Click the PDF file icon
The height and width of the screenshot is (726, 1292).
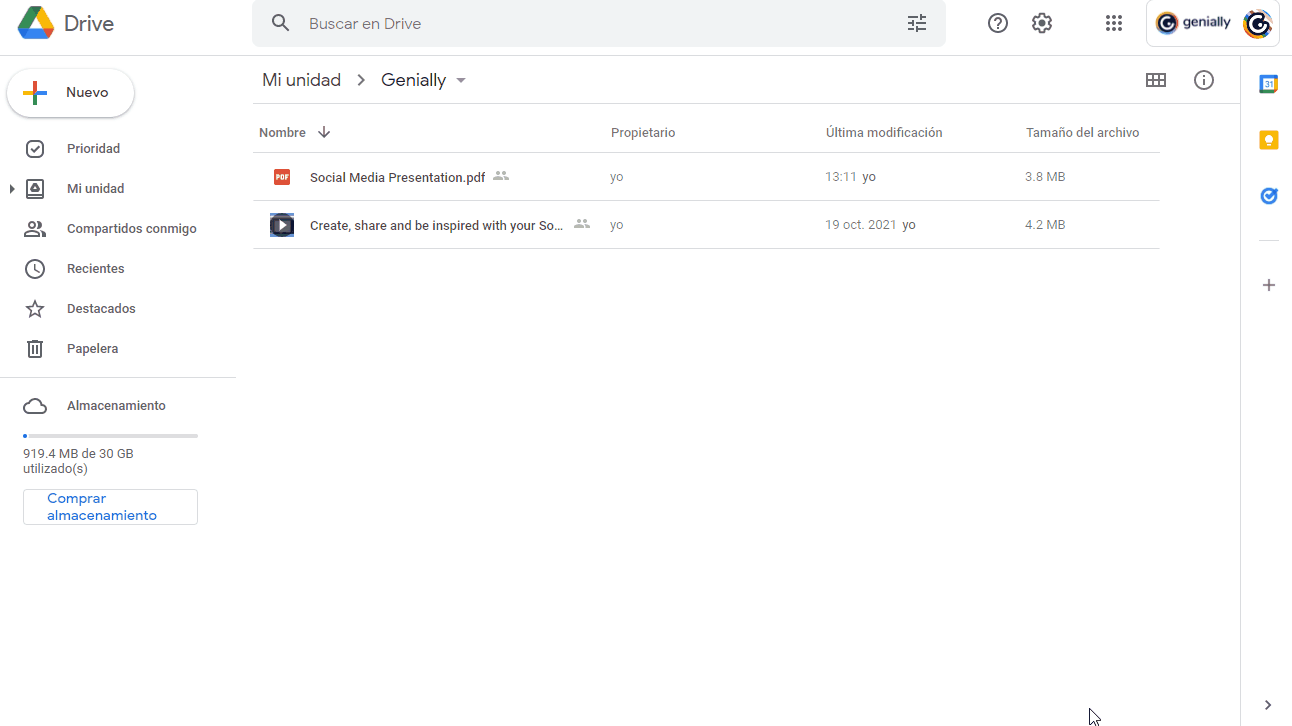(x=282, y=177)
